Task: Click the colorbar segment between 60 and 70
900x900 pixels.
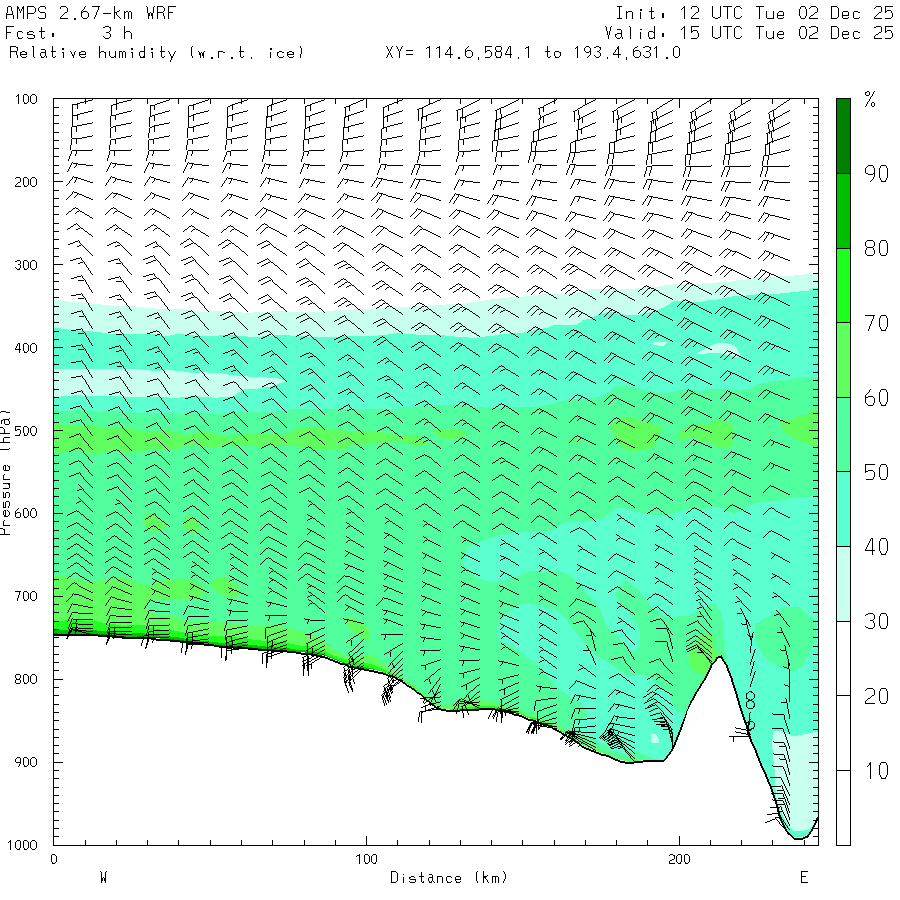Action: point(843,360)
